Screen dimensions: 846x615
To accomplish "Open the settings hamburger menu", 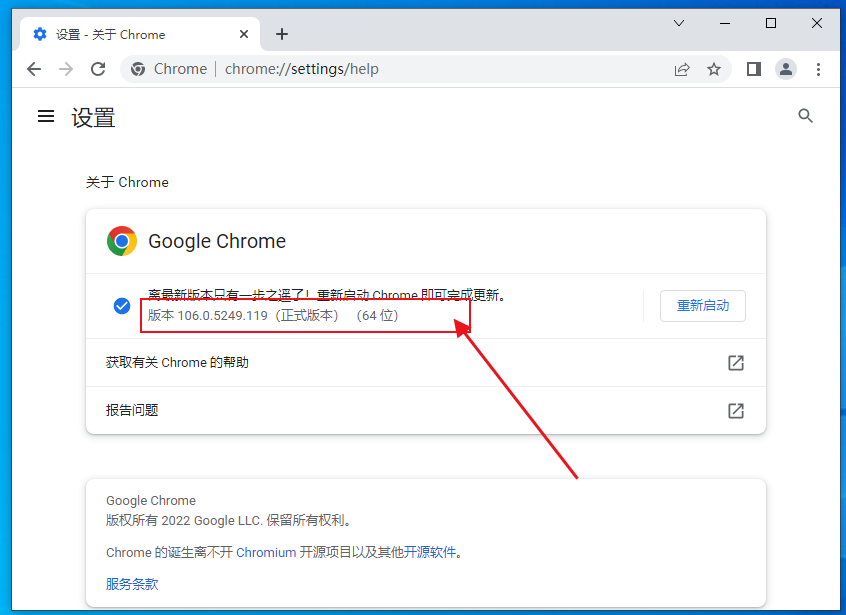I will (46, 116).
